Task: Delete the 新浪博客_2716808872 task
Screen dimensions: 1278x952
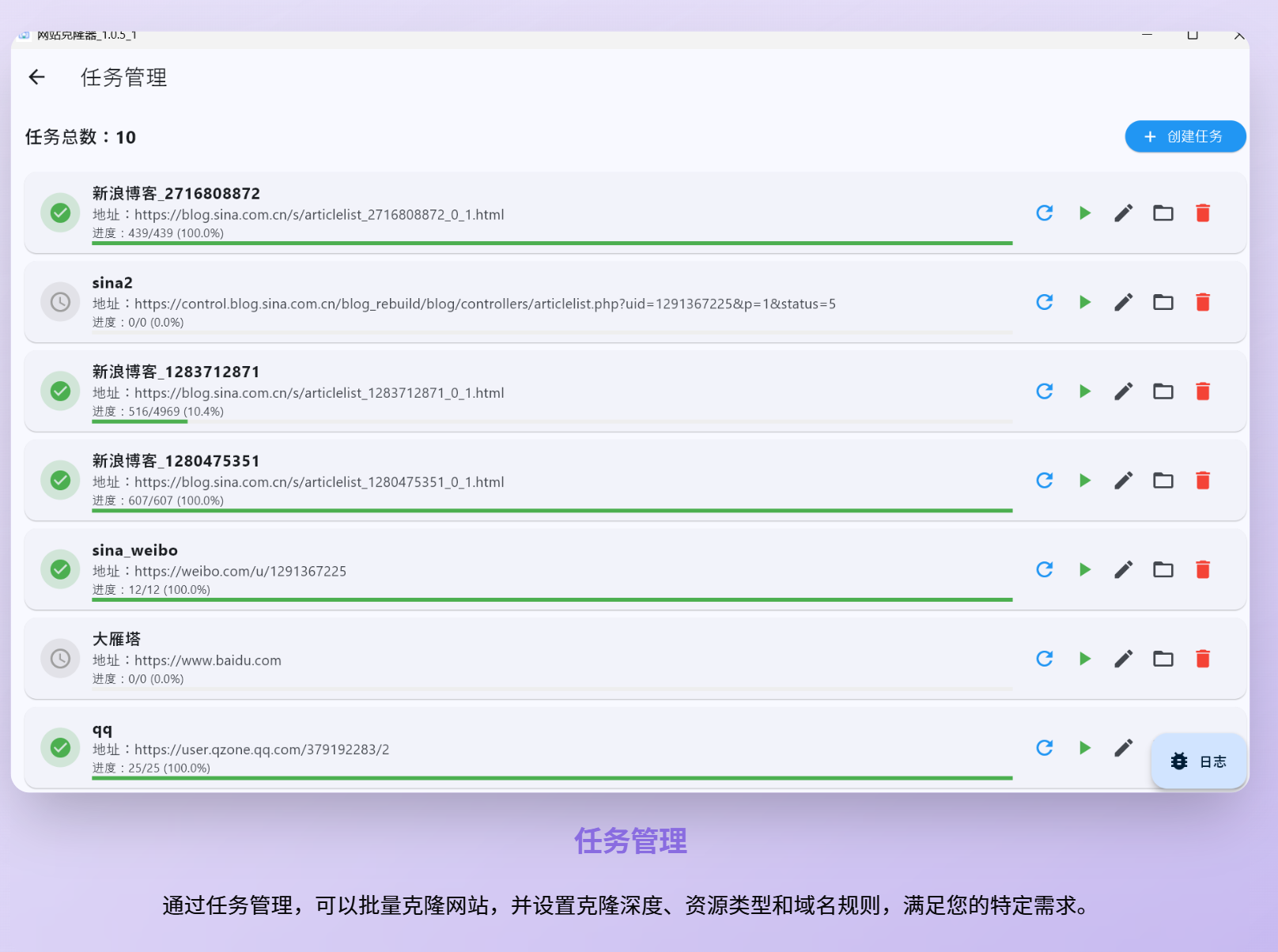Action: 1203,213
